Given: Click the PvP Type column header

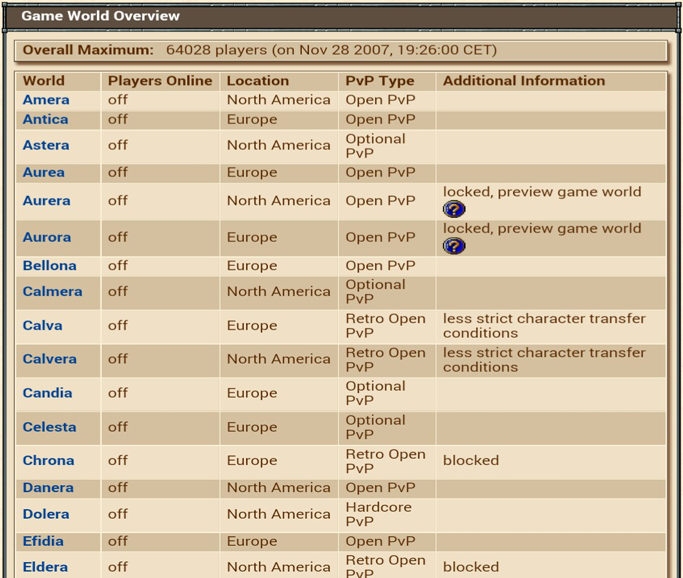Looking at the screenshot, I should coord(380,81).
